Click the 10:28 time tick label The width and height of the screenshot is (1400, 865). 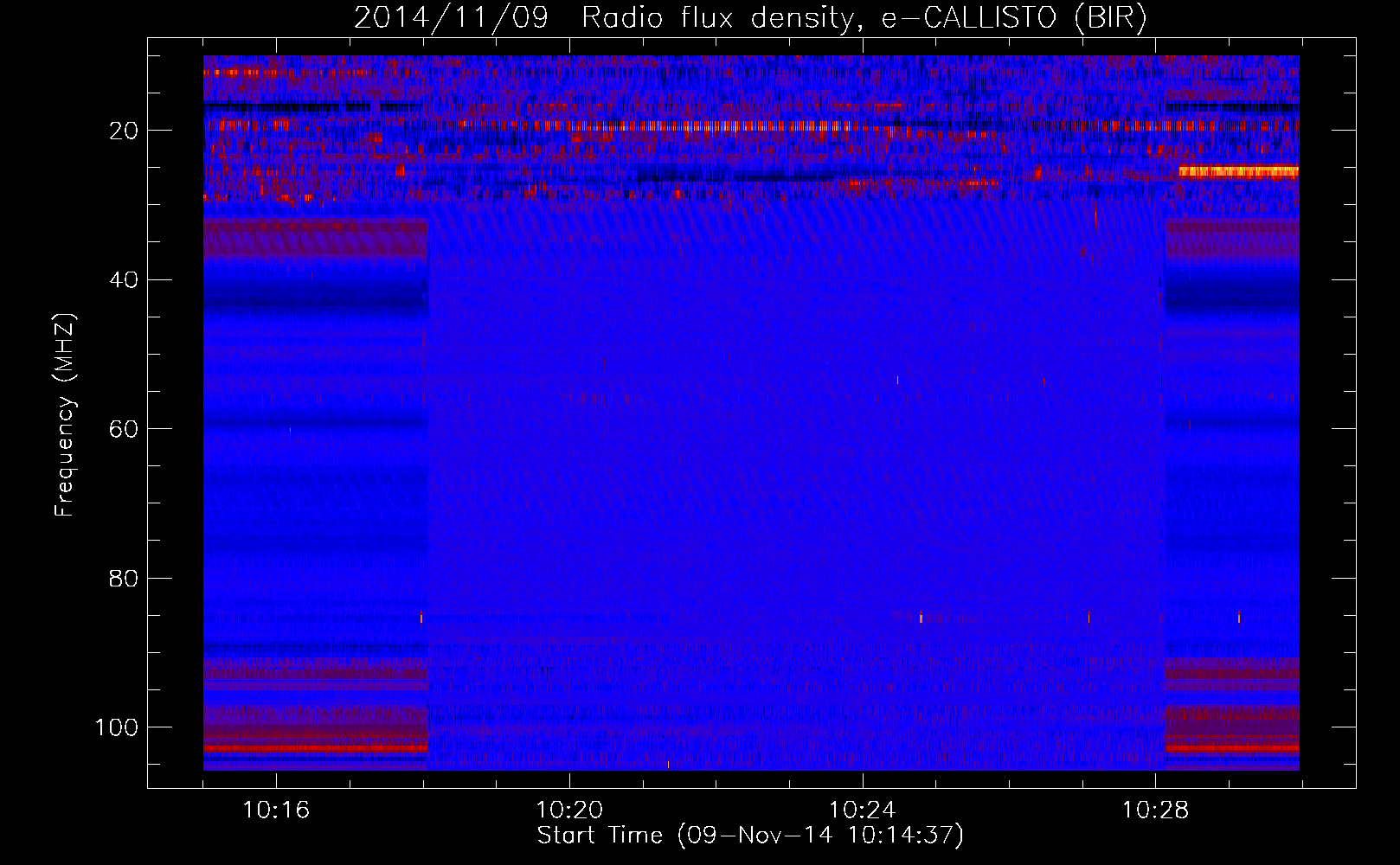(x=1156, y=811)
